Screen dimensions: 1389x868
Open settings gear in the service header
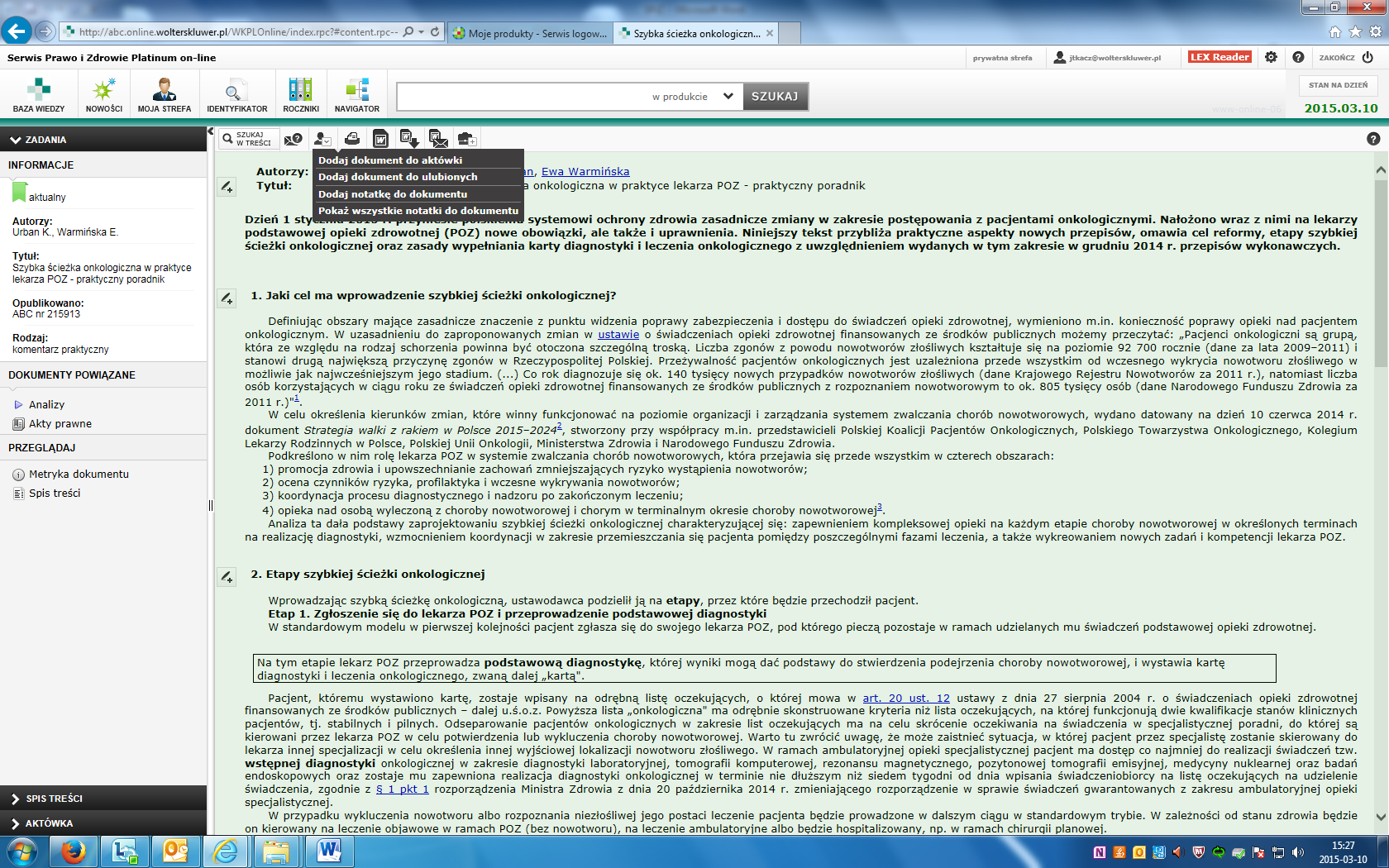1271,57
